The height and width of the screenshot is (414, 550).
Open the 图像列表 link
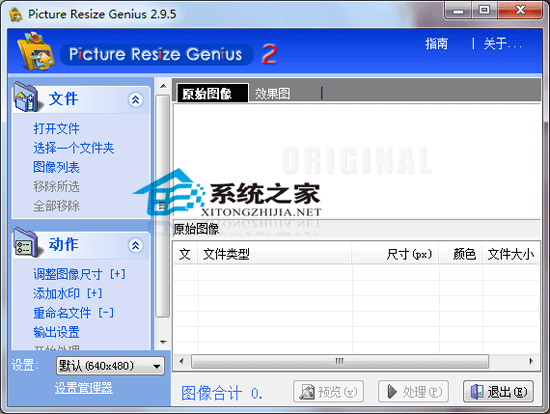coord(56,167)
